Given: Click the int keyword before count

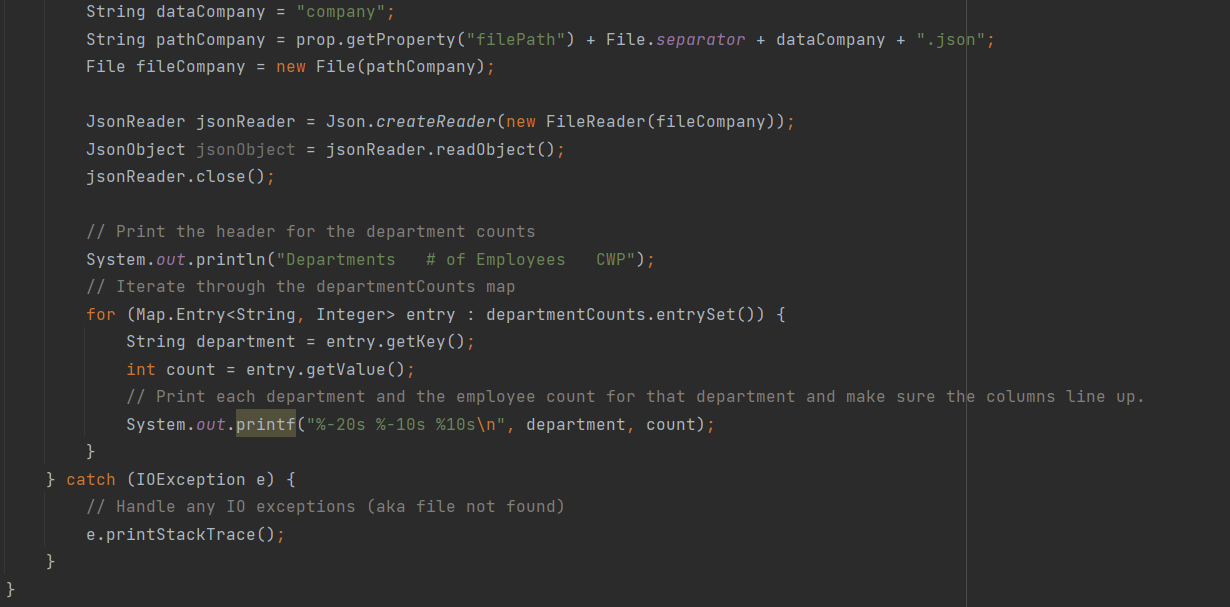Looking at the screenshot, I should [x=141, y=370].
